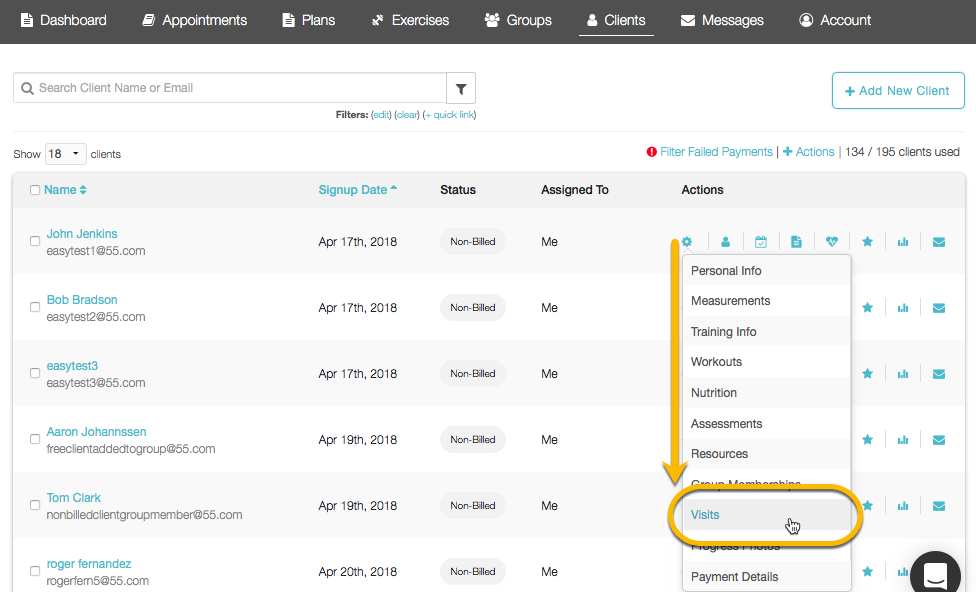Screen dimensions: 976x592
Task: Open Filter Failed Payments link
Action: 716,151
